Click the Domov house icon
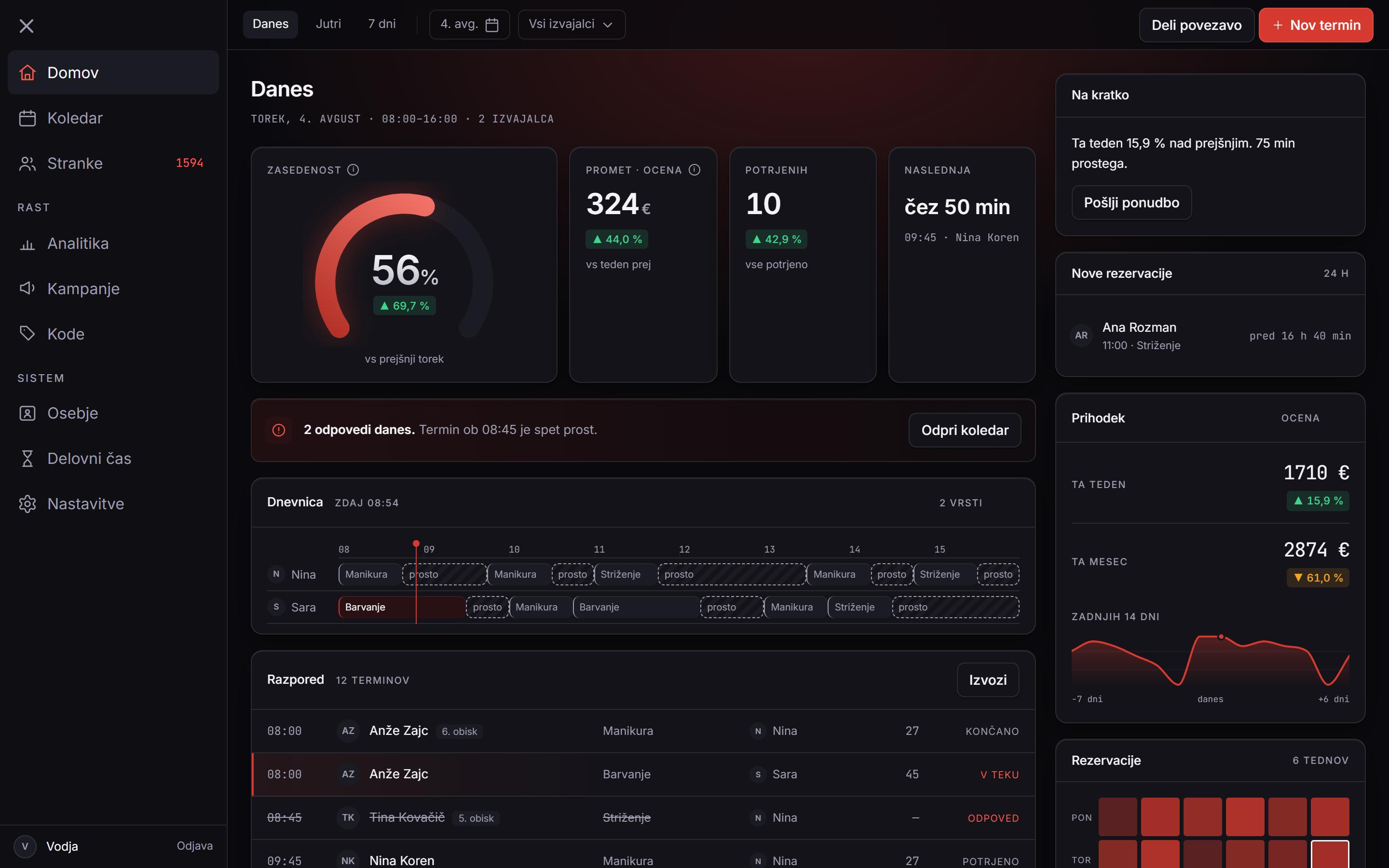This screenshot has width=1389, height=868. 27,72
